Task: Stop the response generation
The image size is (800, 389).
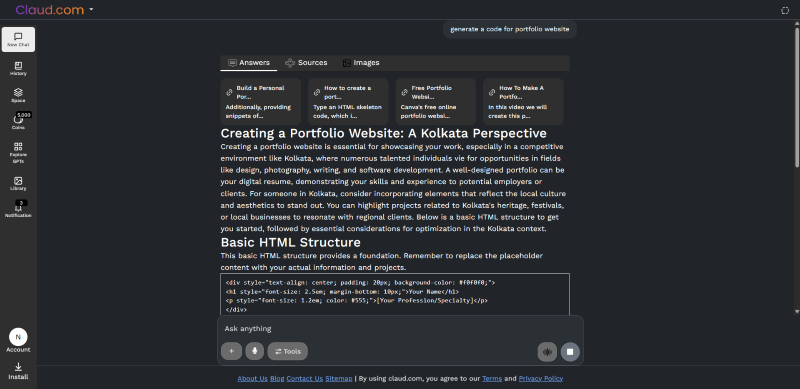Action: pyautogui.click(x=570, y=352)
